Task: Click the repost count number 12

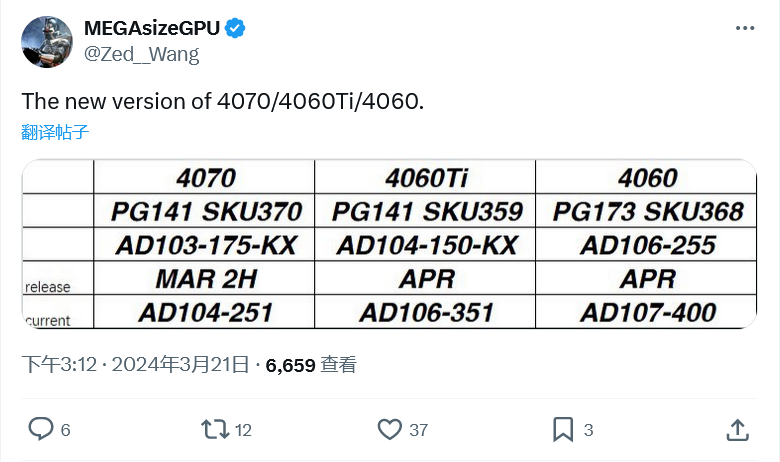Action: pyautogui.click(x=243, y=430)
